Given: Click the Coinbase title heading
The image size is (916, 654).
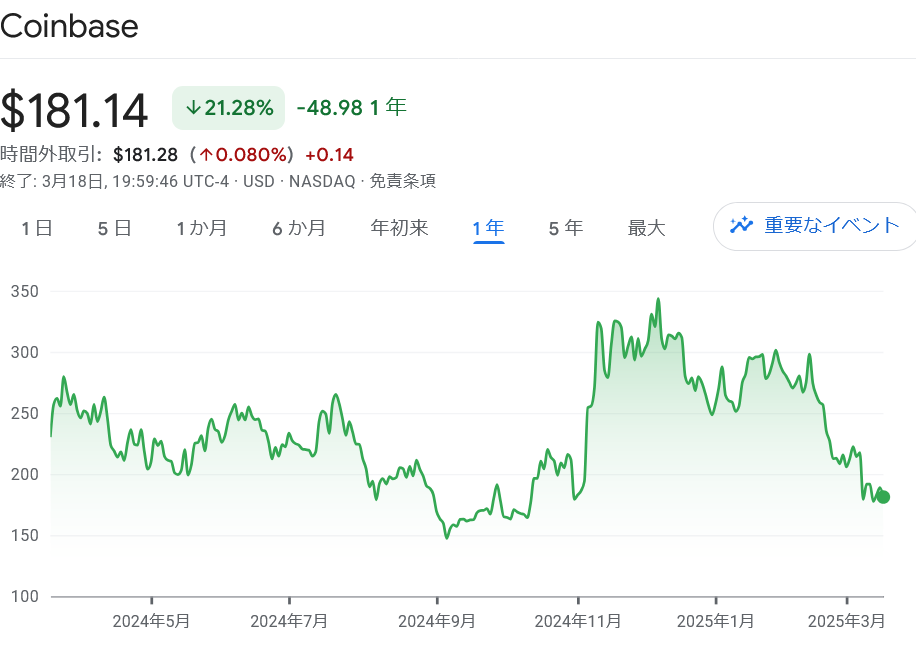Looking at the screenshot, I should [x=69, y=27].
